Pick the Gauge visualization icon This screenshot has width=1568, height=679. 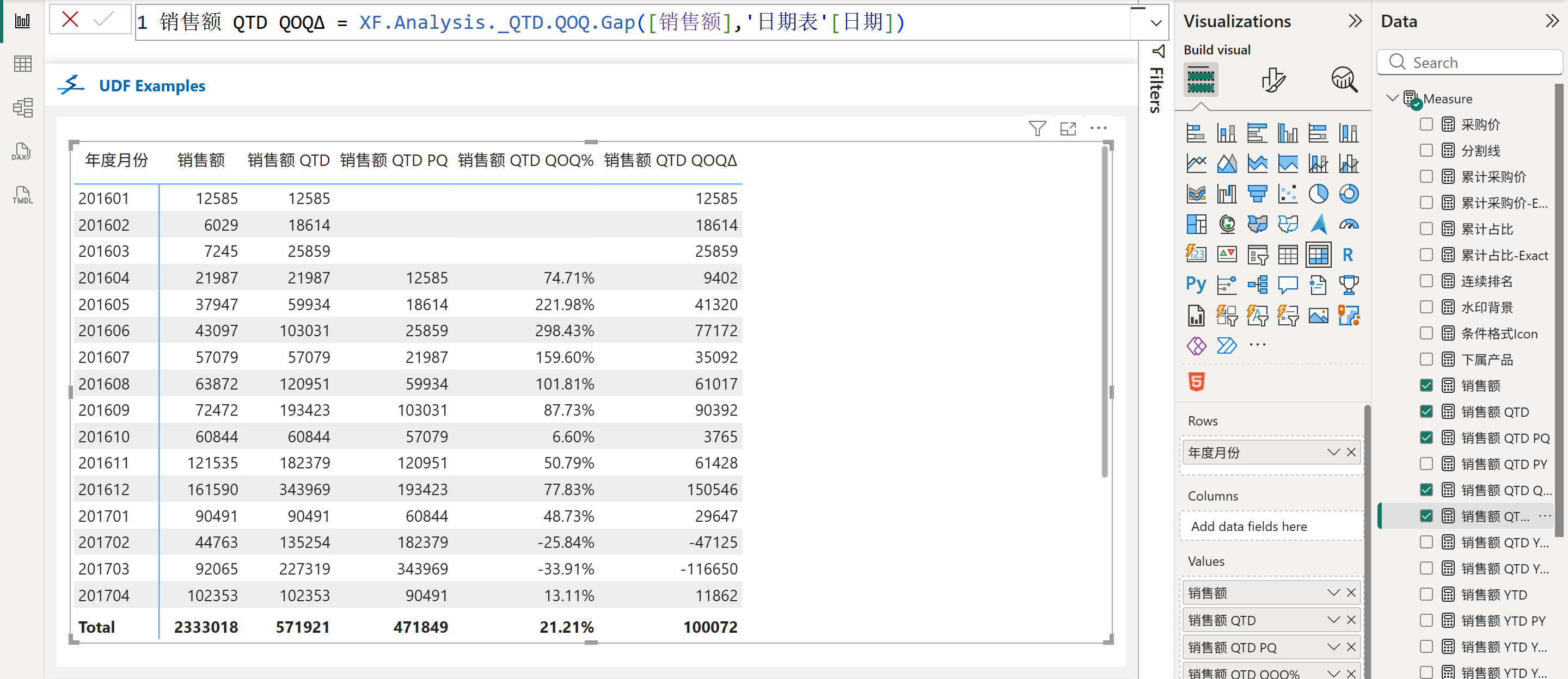1348,225
